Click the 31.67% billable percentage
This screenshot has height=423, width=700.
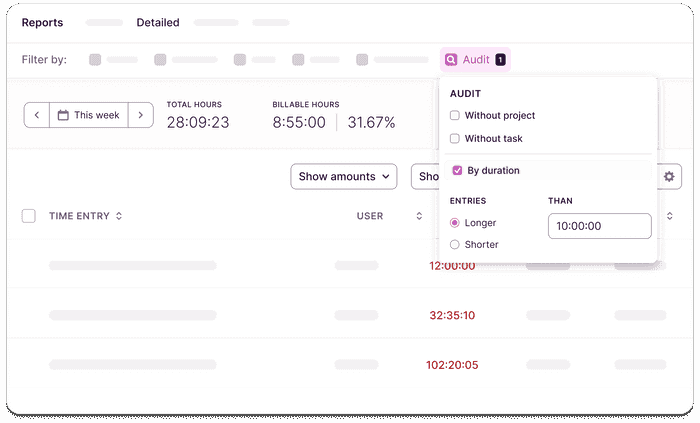click(371, 122)
